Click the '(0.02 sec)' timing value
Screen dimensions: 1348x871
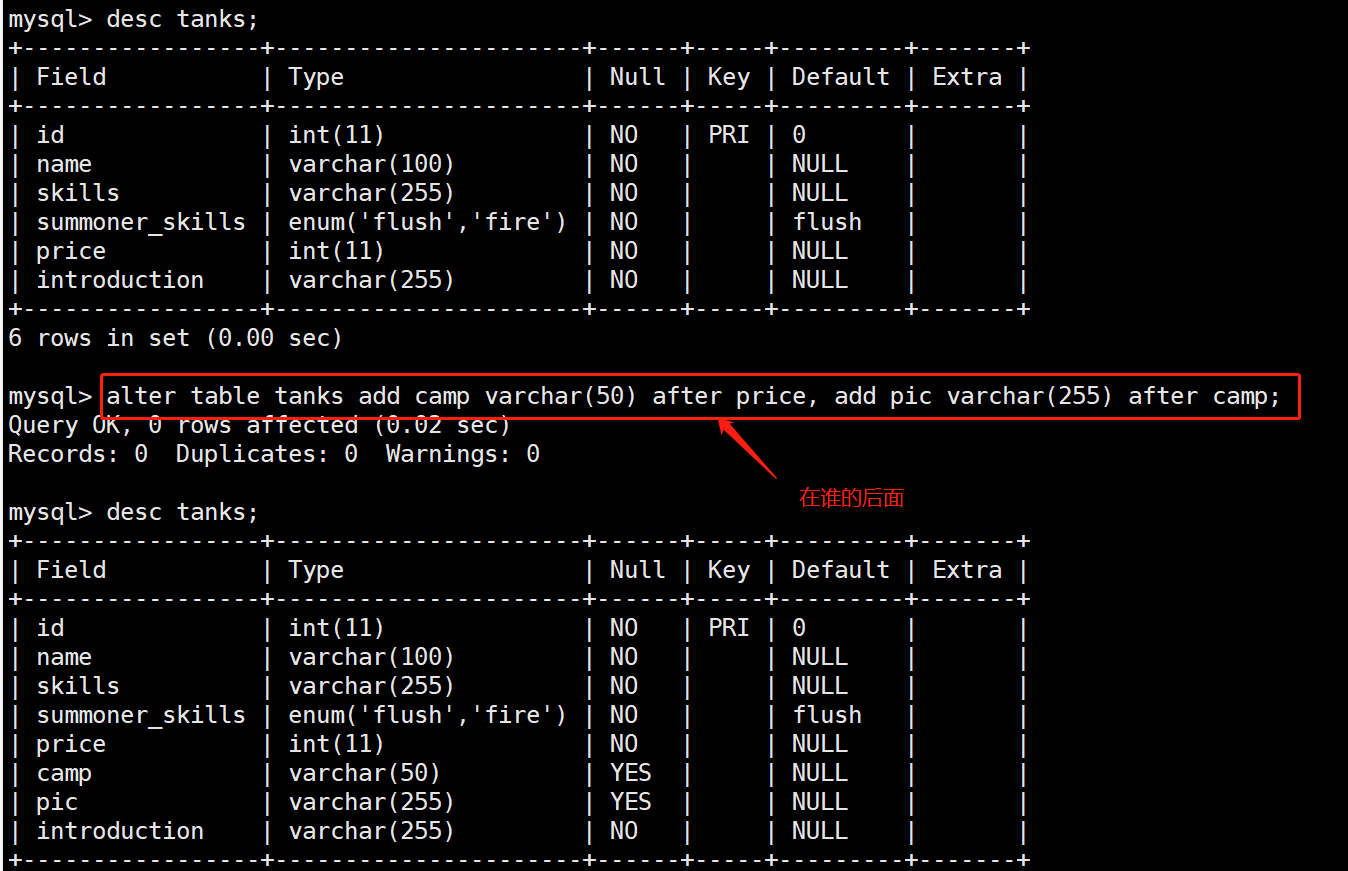(x=442, y=426)
